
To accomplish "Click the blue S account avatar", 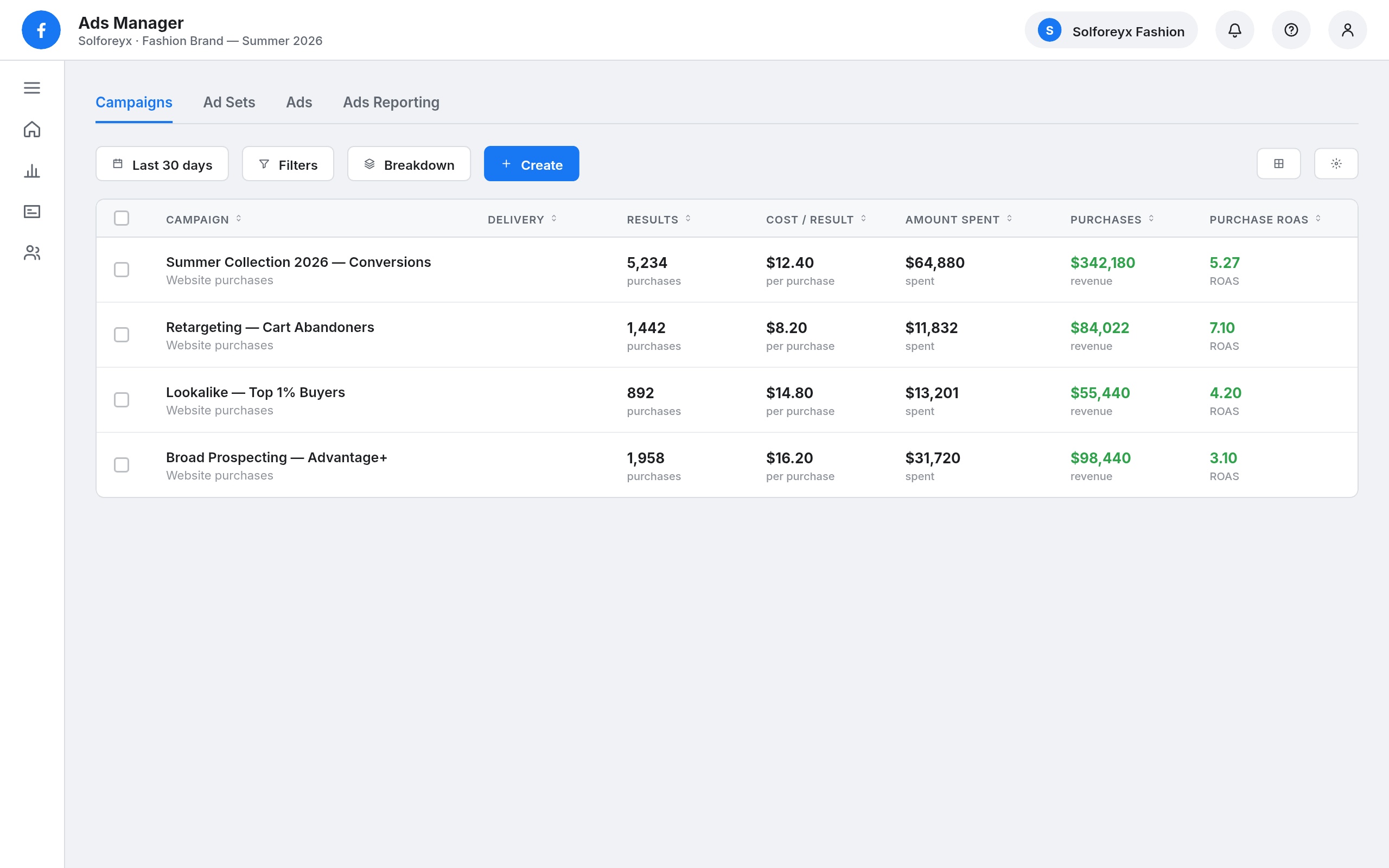I will coord(1049,30).
